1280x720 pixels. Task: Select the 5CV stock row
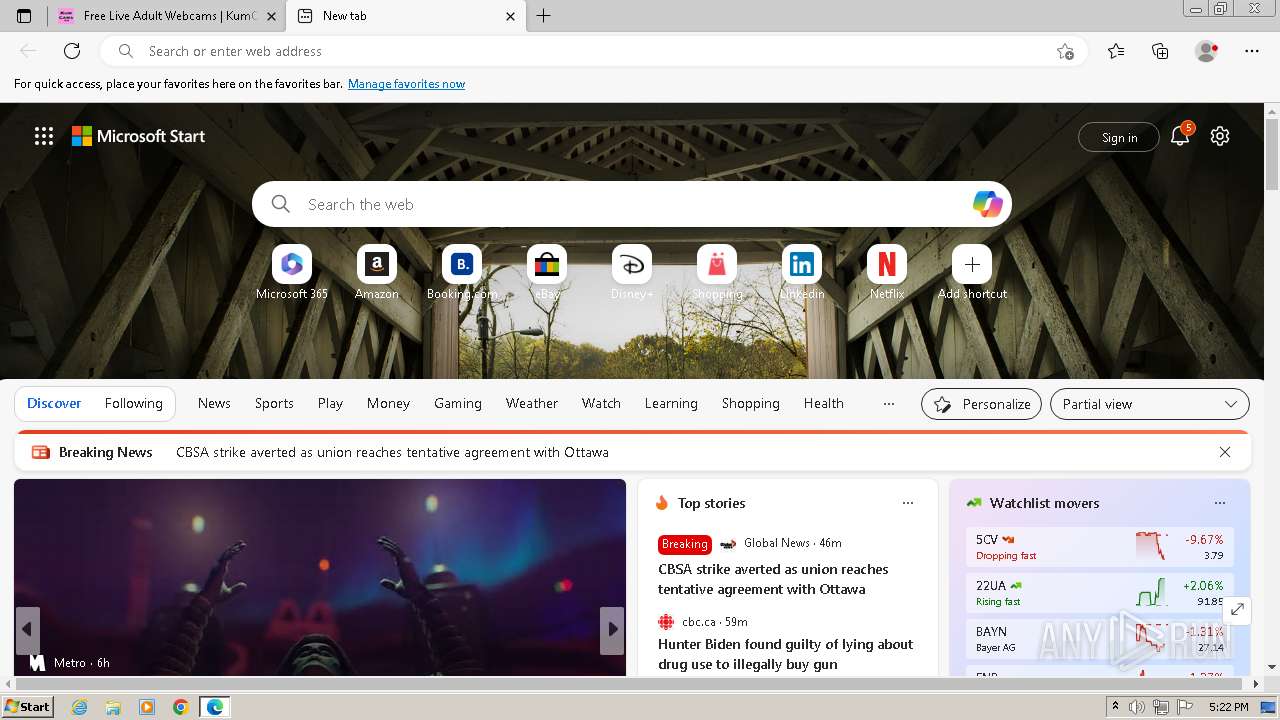coord(1100,547)
